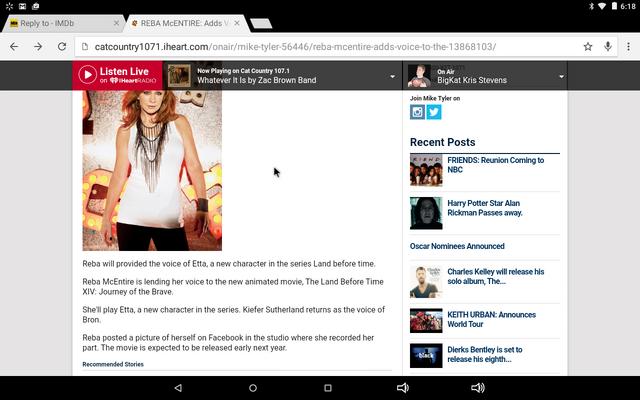This screenshot has width=640, height=400.
Task: Tap the 6:18 clock
Action: (628, 6)
